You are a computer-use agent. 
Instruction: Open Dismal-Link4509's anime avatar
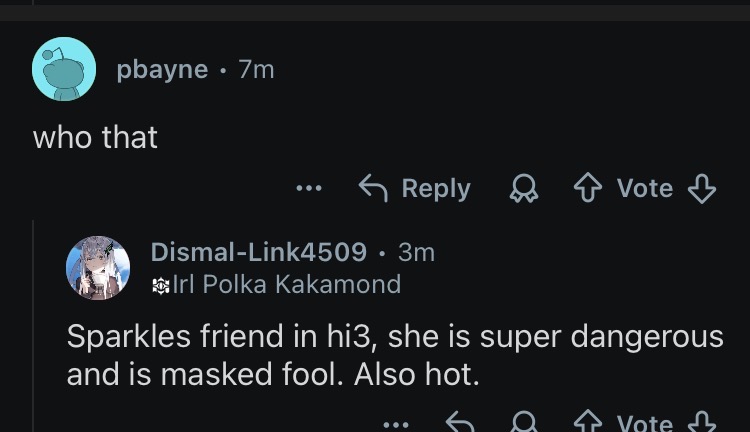pos(97,267)
